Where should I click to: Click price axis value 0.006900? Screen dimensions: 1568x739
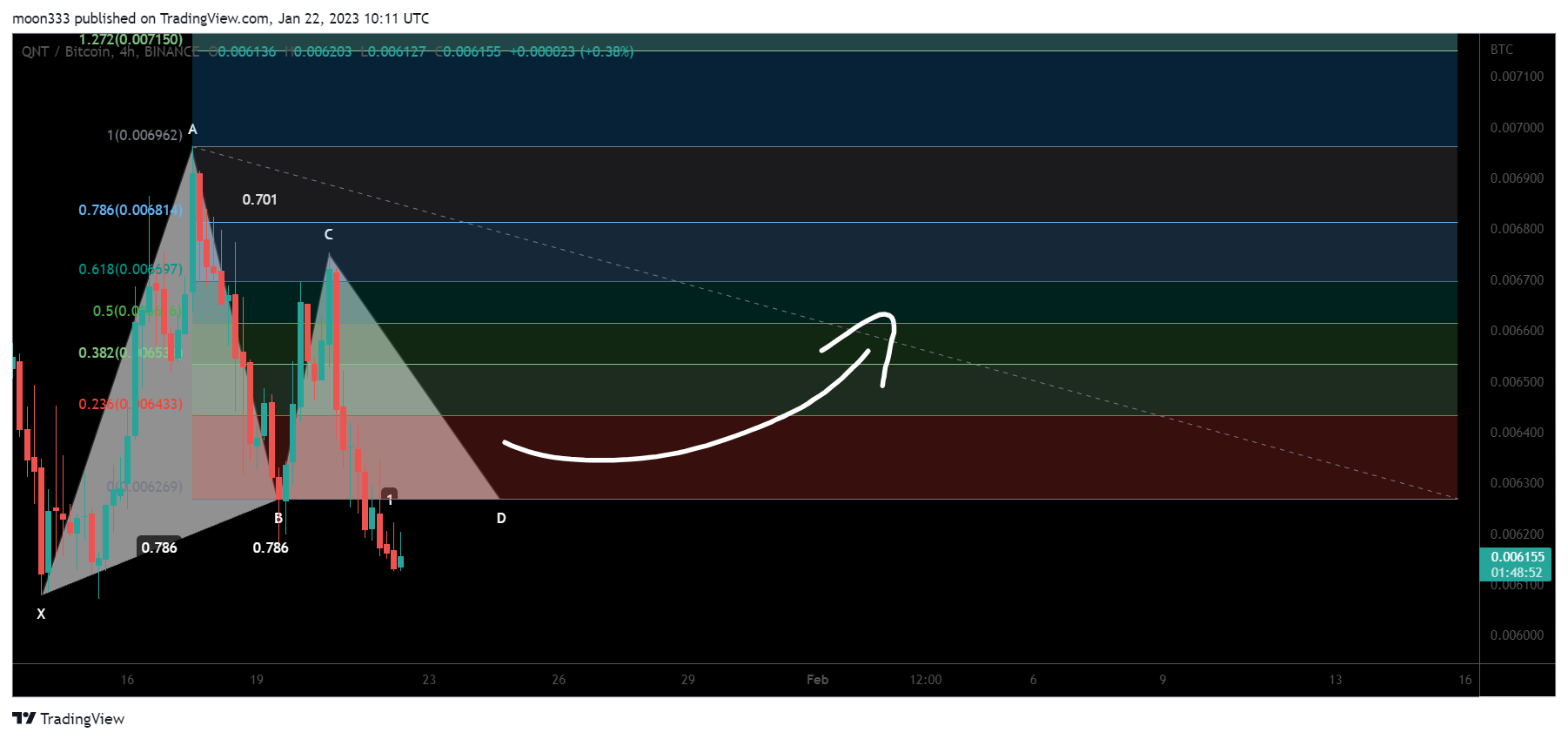pos(1517,178)
